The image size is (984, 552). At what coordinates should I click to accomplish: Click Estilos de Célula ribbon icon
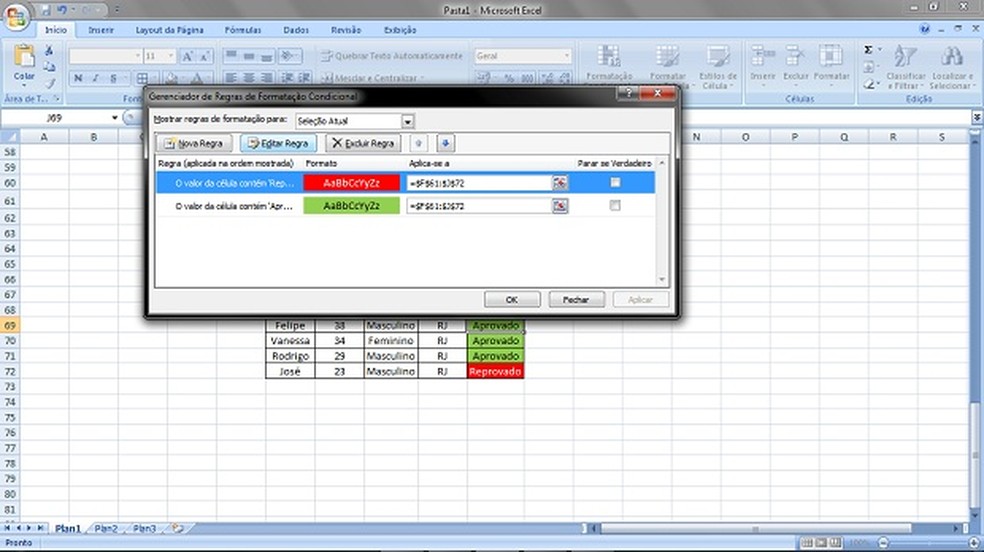(718, 56)
